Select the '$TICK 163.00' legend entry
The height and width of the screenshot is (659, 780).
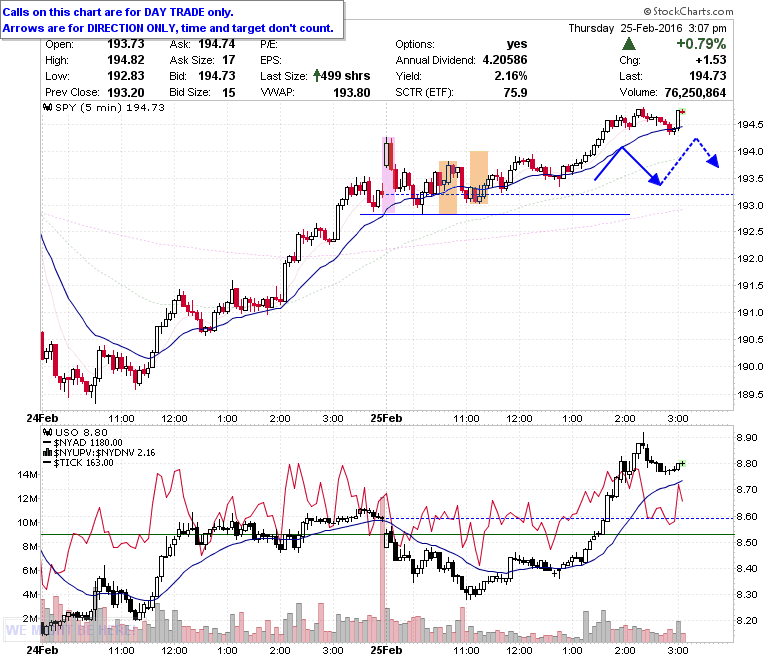(84, 463)
